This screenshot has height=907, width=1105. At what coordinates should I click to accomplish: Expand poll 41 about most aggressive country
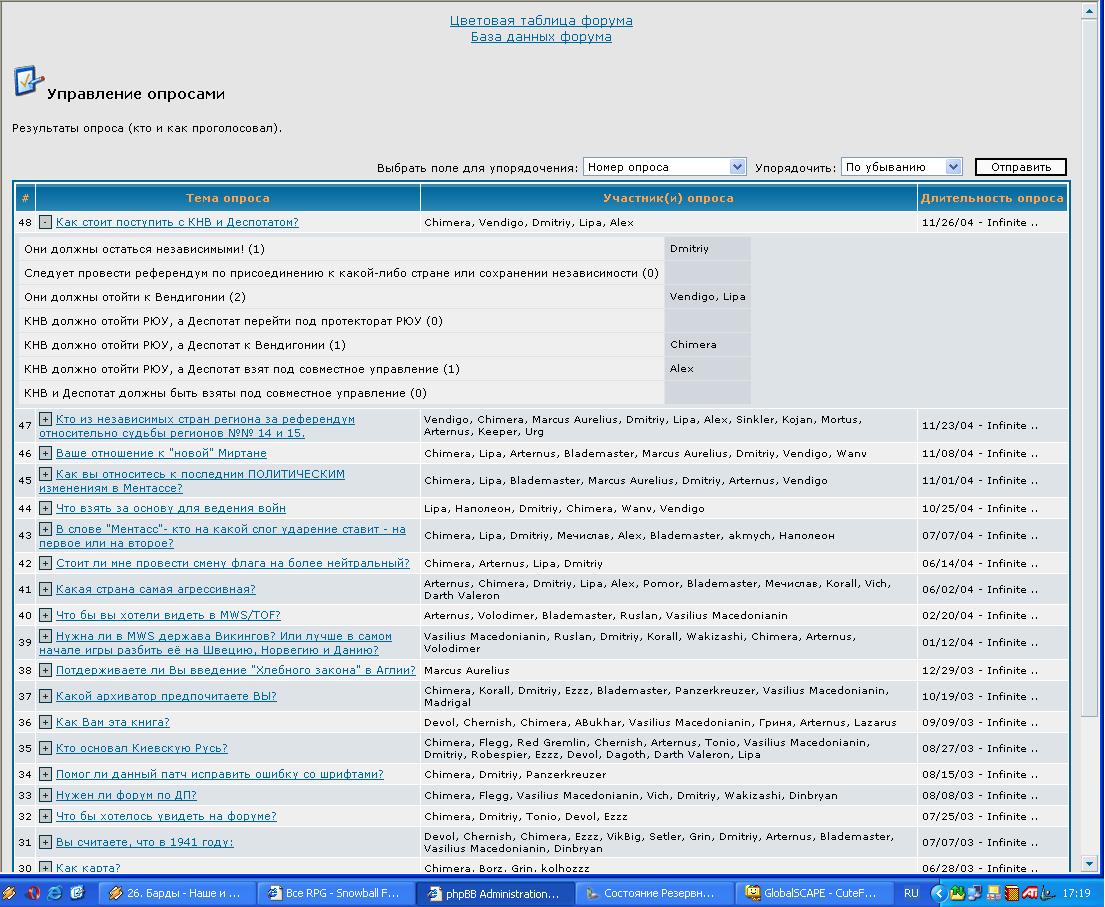tap(45, 589)
